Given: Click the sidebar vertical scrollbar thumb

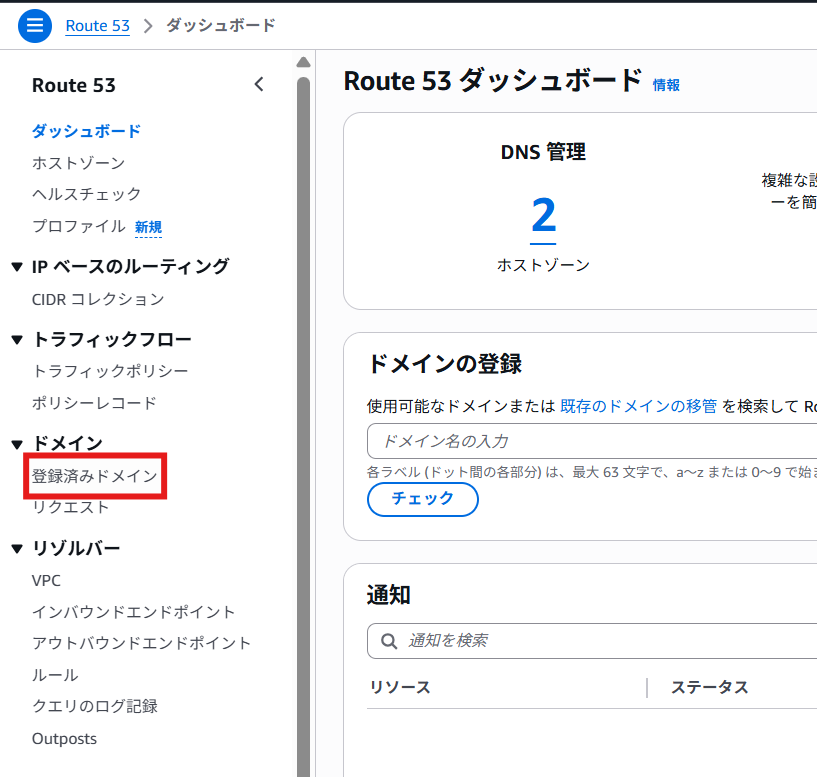Looking at the screenshot, I should pos(303,427).
